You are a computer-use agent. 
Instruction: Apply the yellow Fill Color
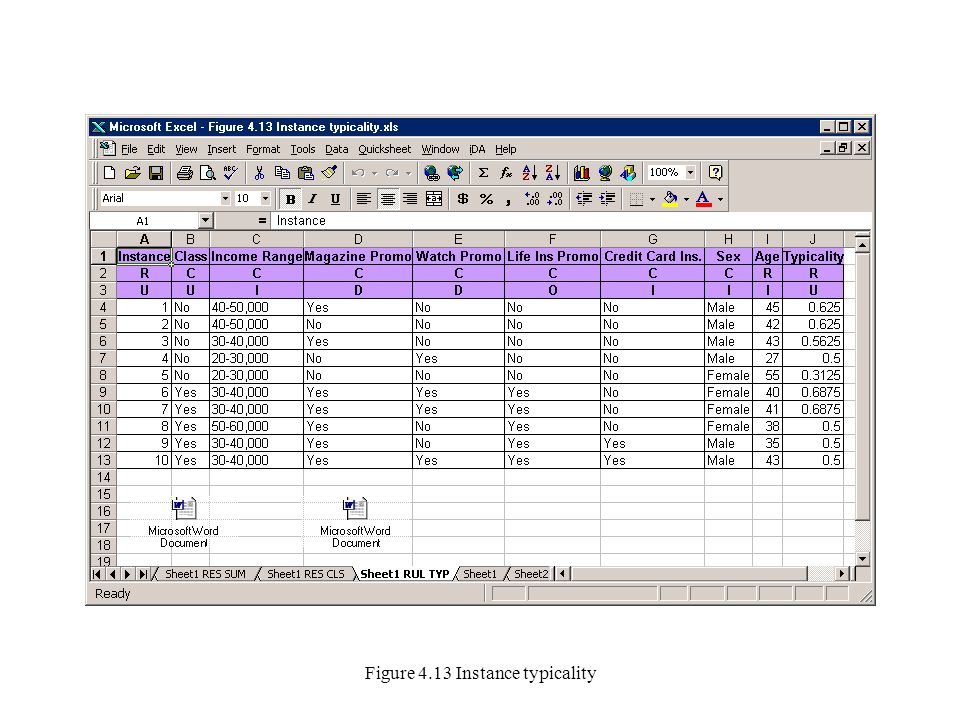[670, 199]
